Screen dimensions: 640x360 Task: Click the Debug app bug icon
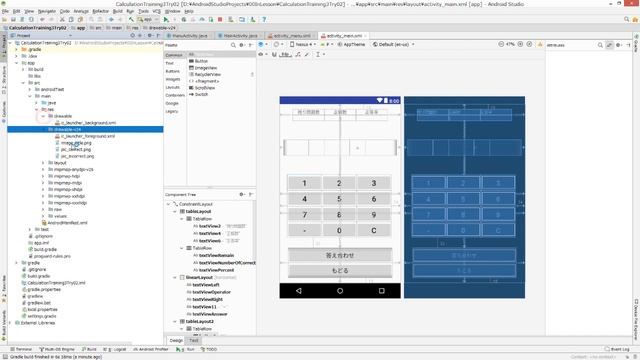tap(184, 19)
